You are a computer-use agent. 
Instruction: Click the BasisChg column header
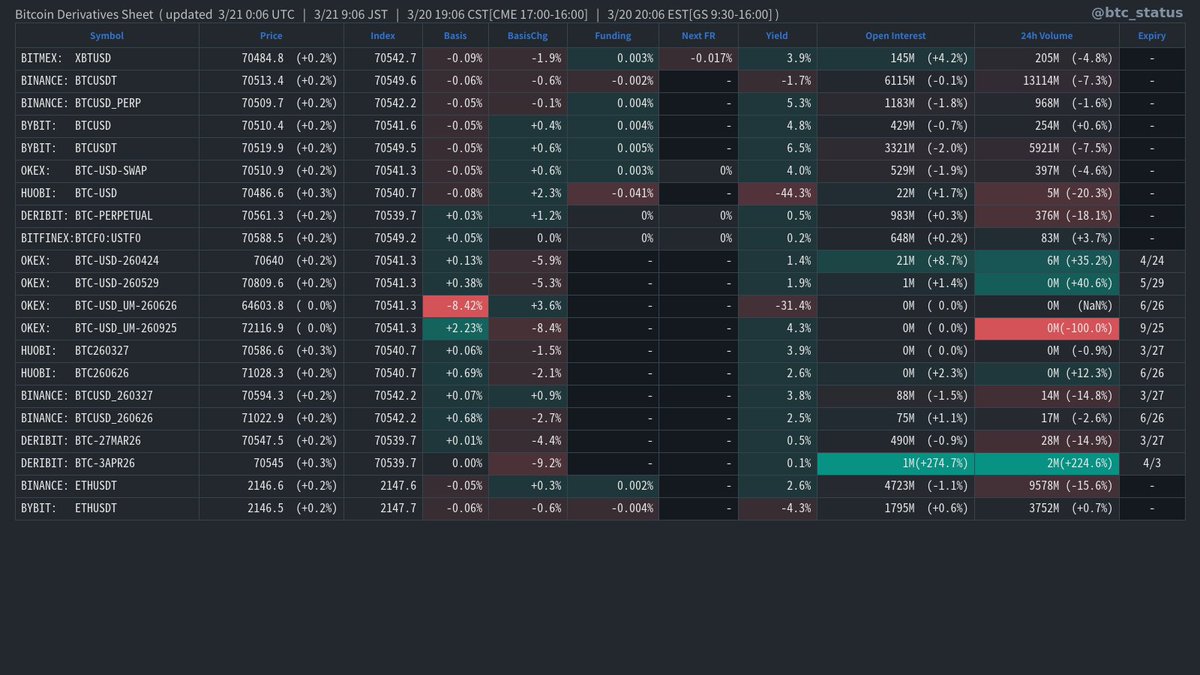point(528,35)
